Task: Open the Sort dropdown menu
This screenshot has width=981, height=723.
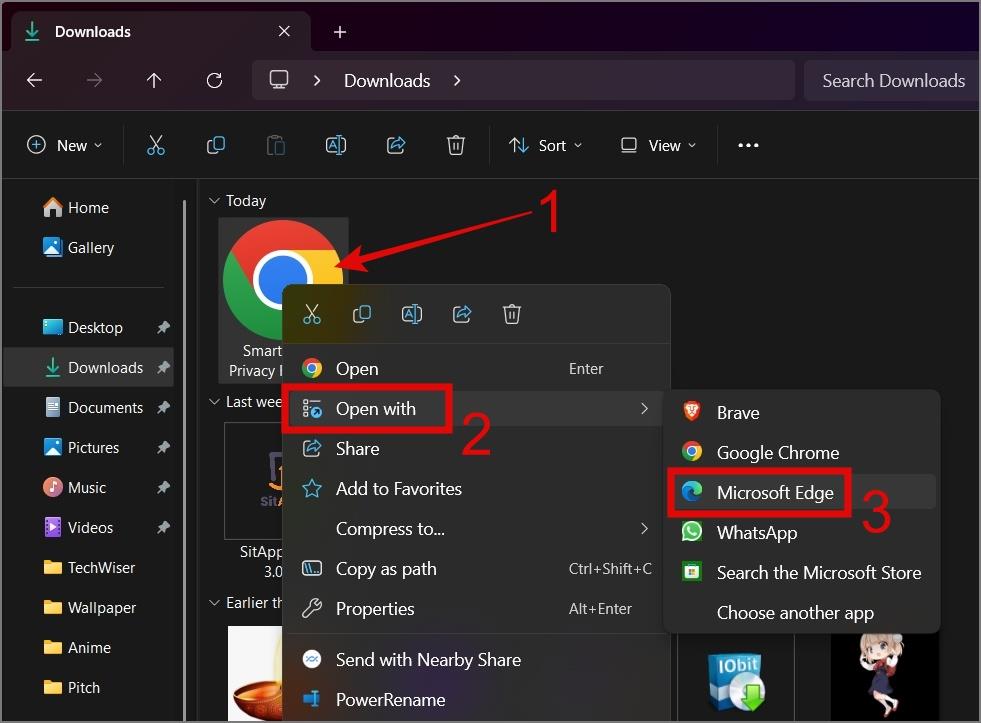Action: 546,145
